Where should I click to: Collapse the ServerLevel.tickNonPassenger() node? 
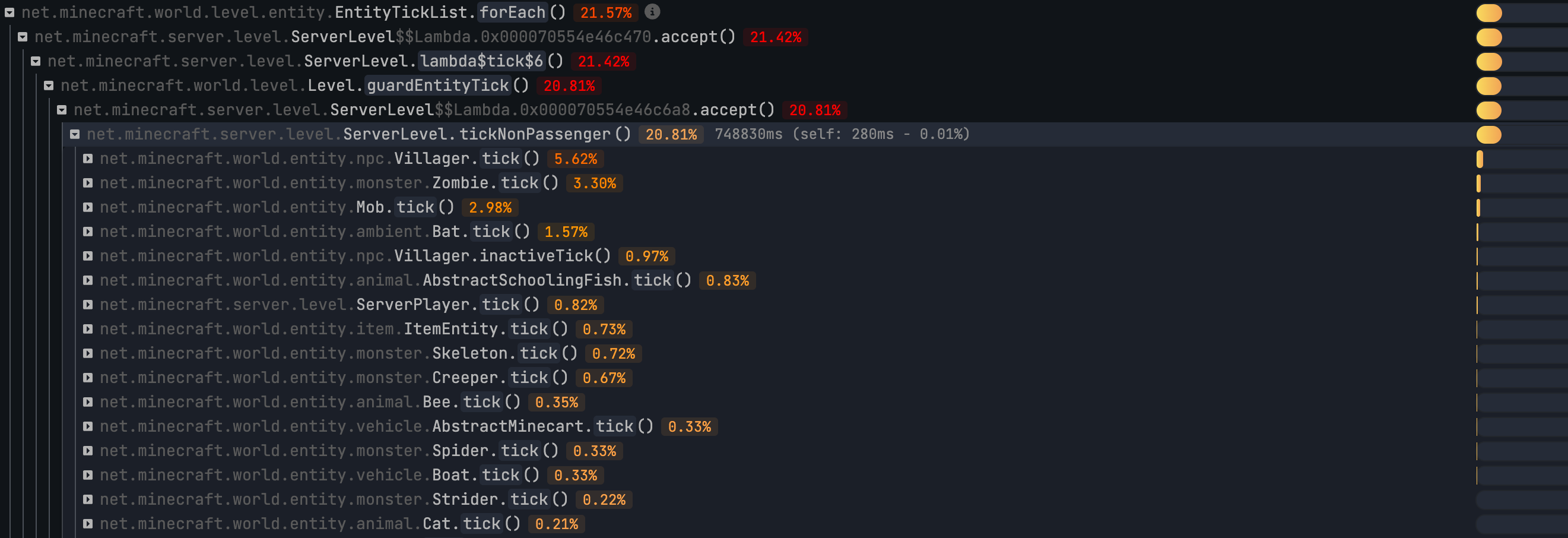(75, 135)
